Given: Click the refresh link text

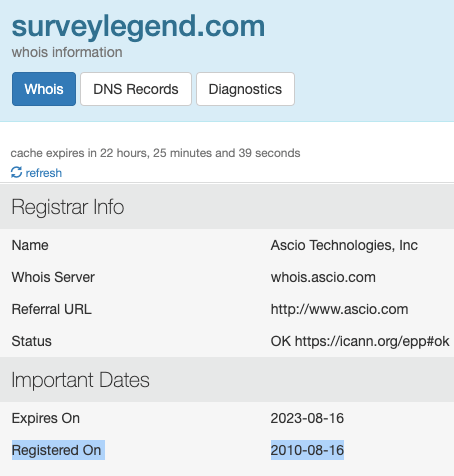Looking at the screenshot, I should (44, 173).
